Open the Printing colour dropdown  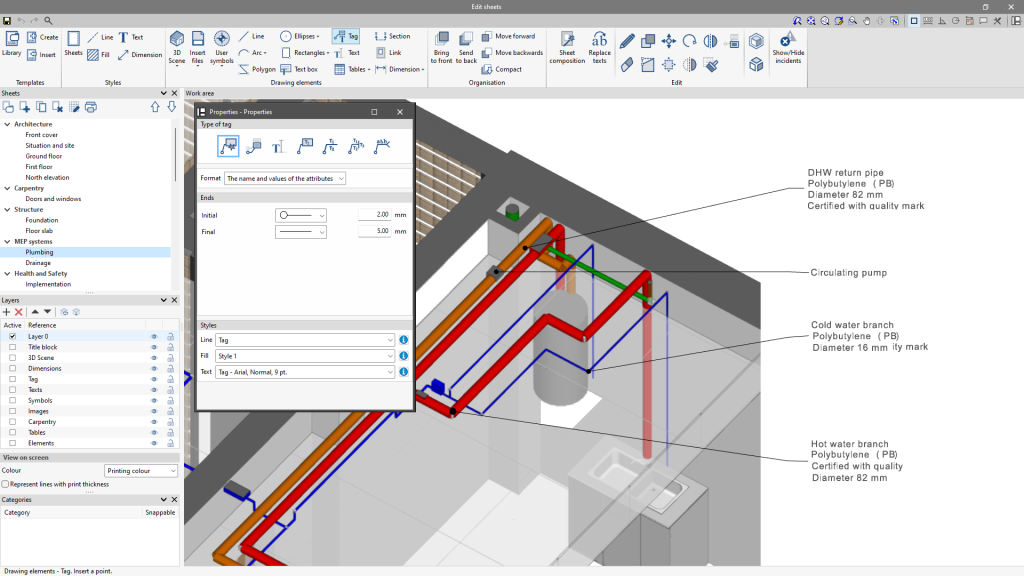point(141,471)
